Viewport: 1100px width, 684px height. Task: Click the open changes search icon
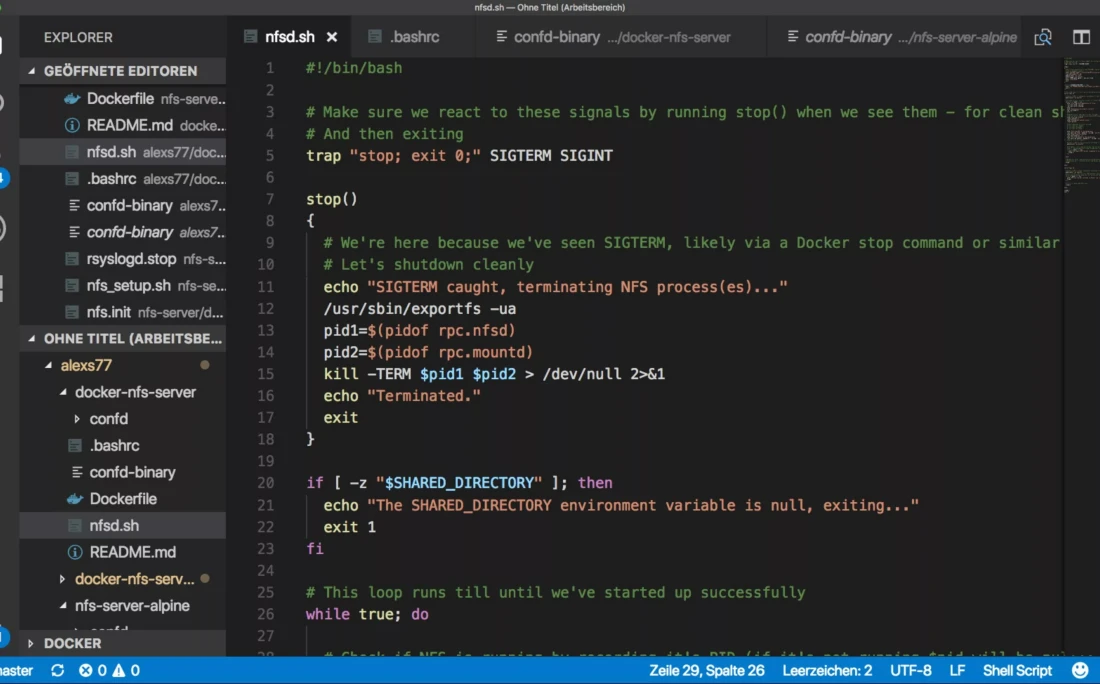(1043, 37)
